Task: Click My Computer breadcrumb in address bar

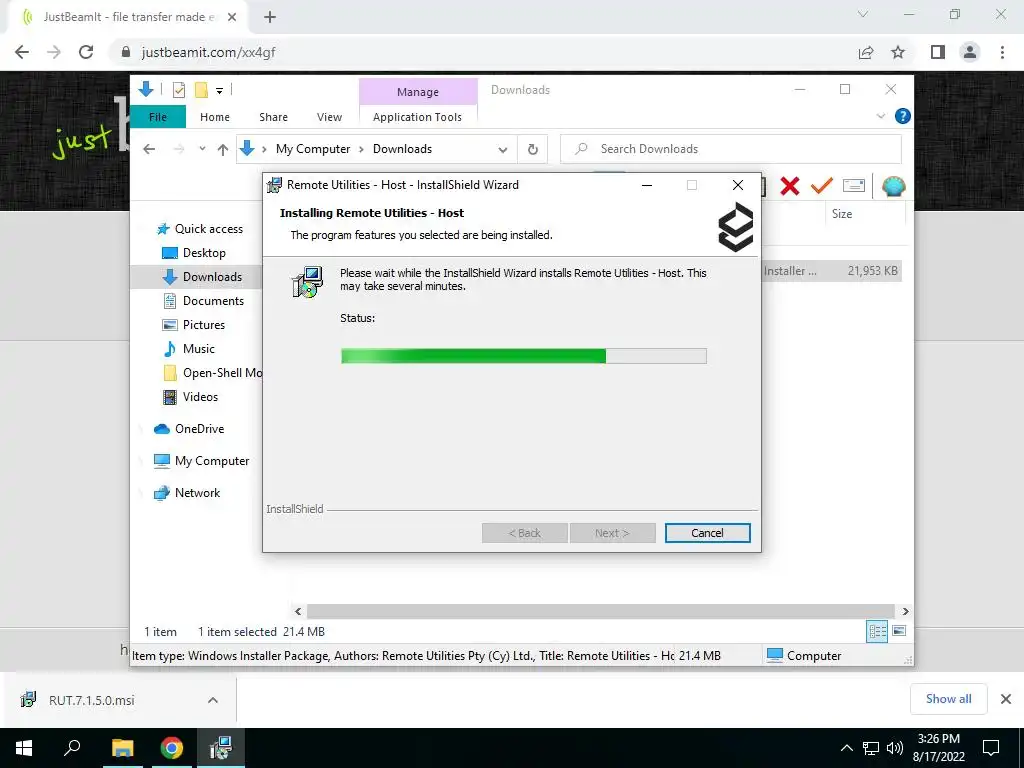Action: [313, 149]
